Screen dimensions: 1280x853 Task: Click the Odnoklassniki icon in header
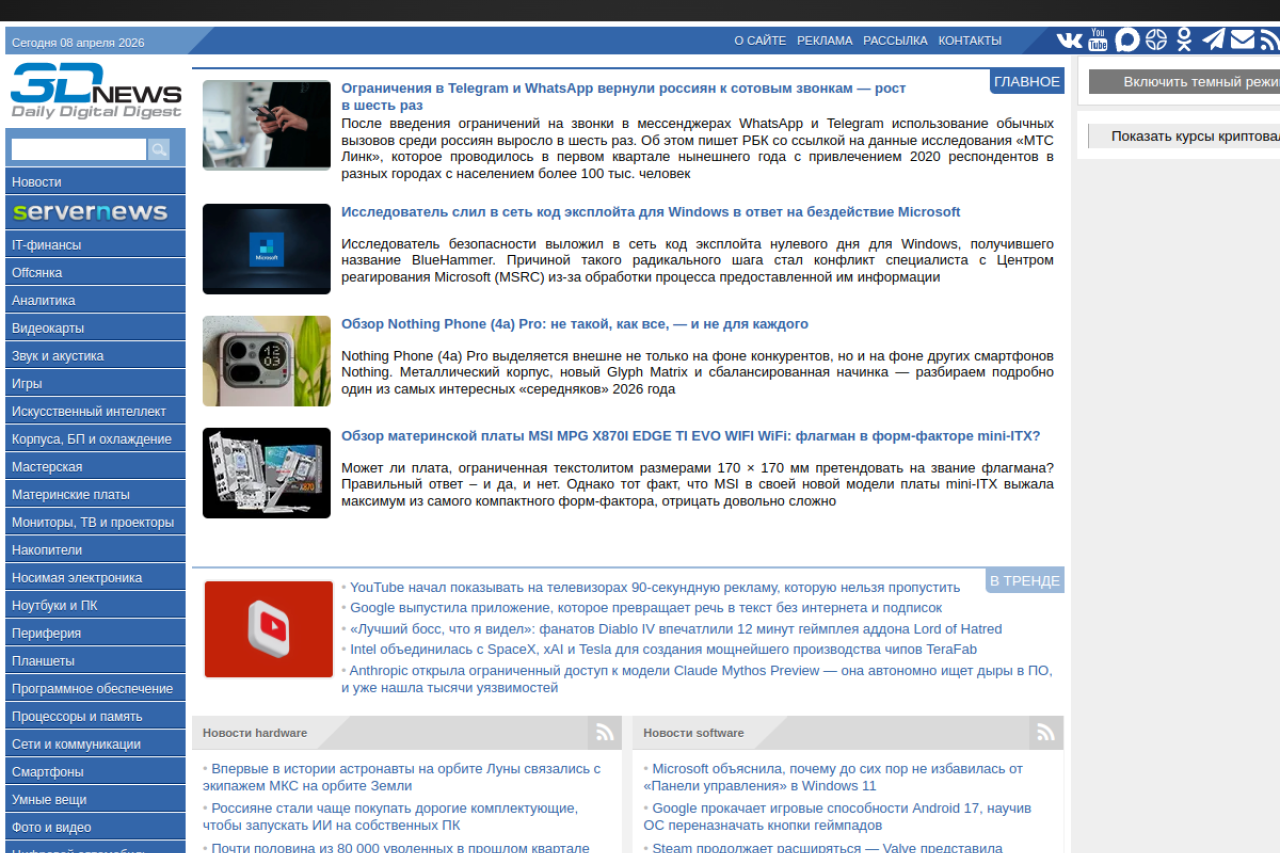[1184, 40]
